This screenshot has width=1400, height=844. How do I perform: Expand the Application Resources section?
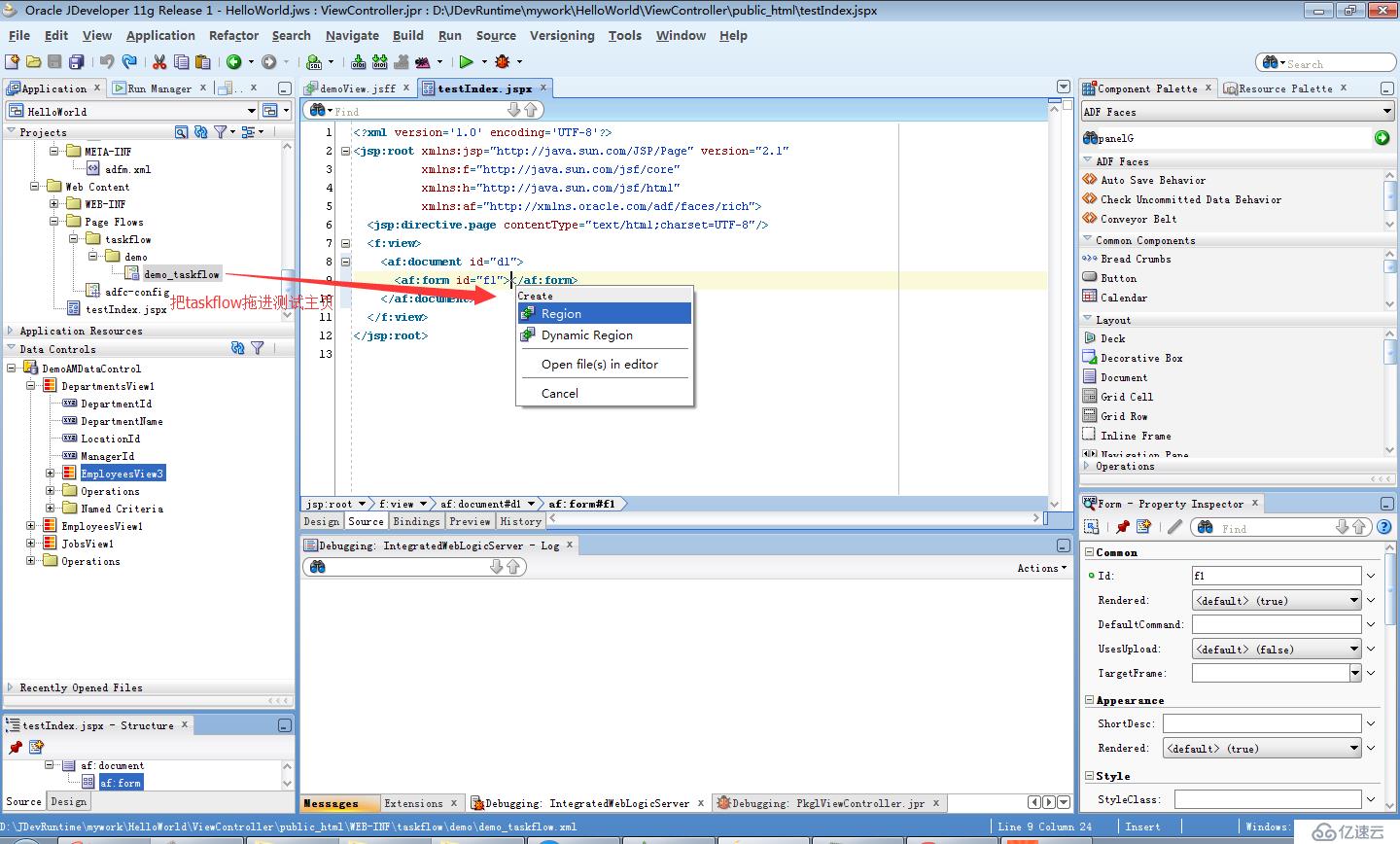pos(11,331)
